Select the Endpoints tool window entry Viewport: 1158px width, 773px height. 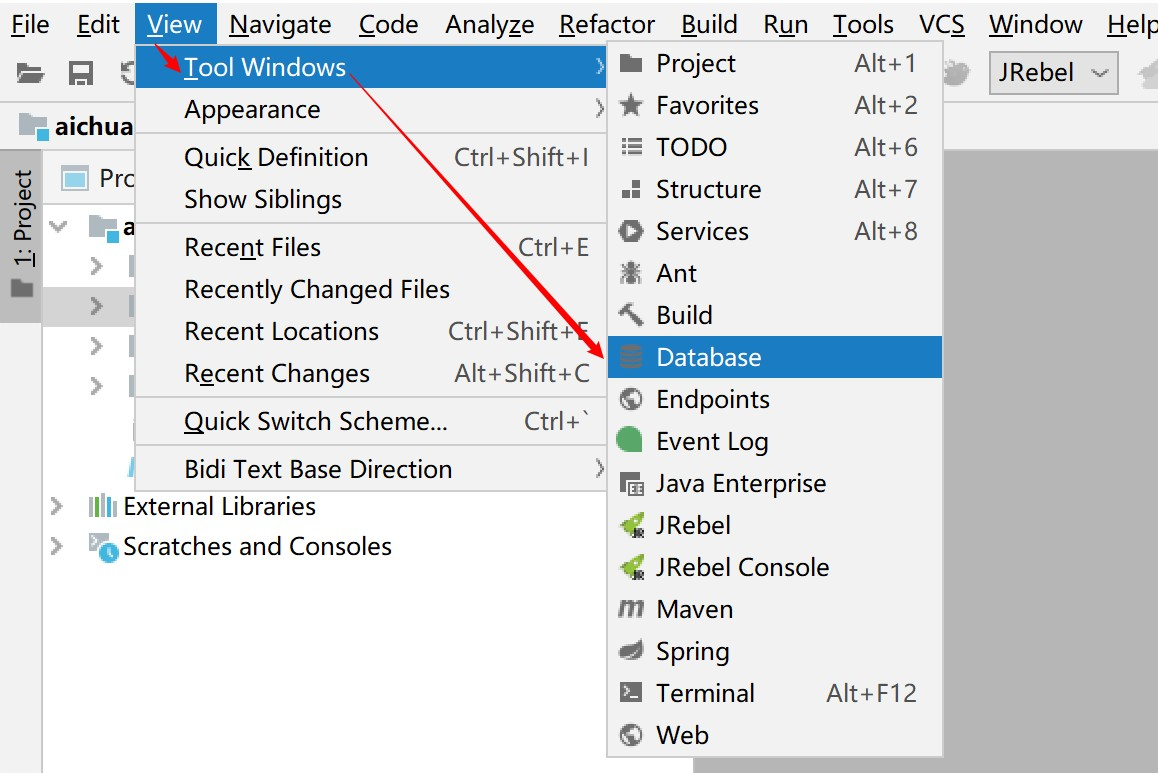[x=712, y=399]
